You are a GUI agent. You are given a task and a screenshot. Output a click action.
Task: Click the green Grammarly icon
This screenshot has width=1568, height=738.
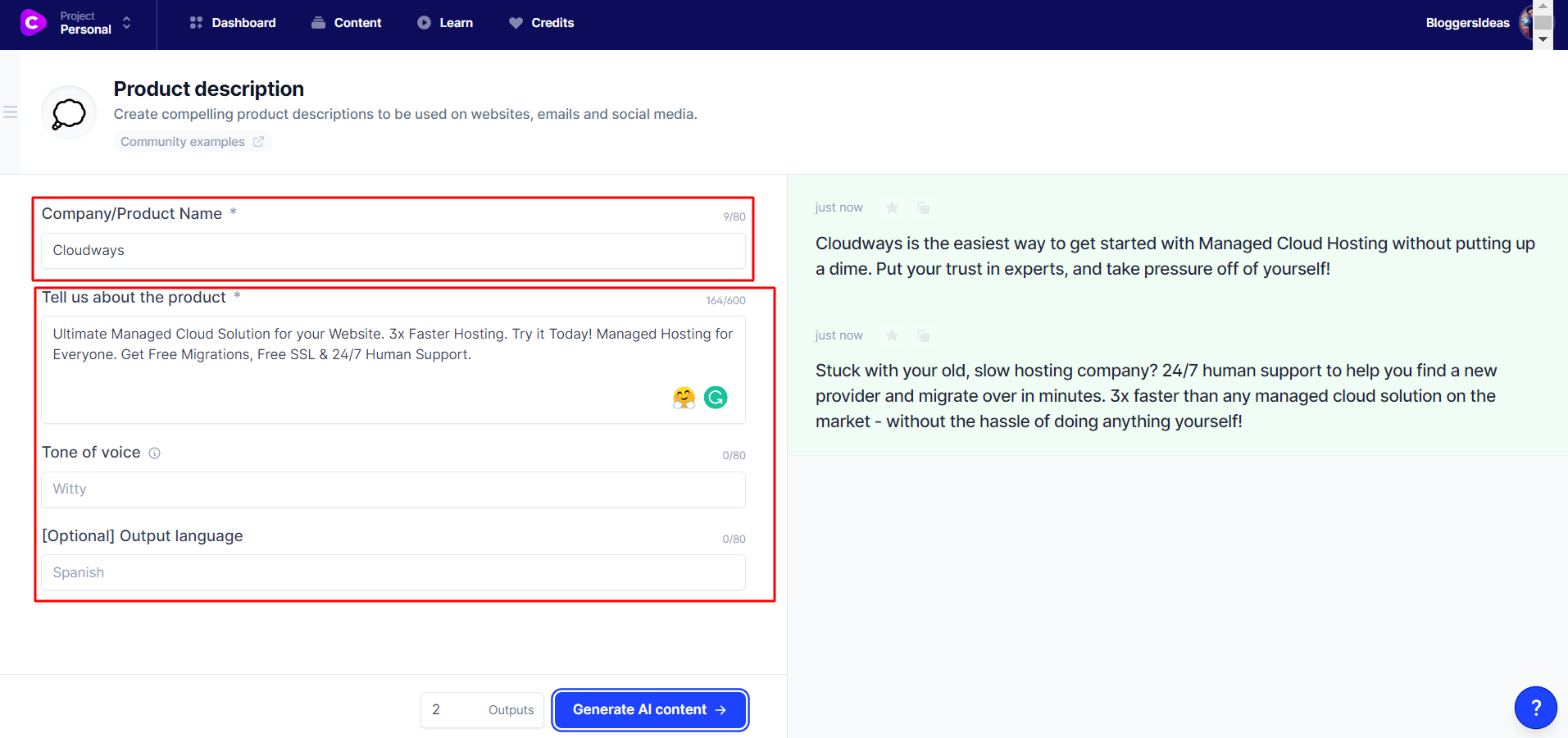point(716,398)
